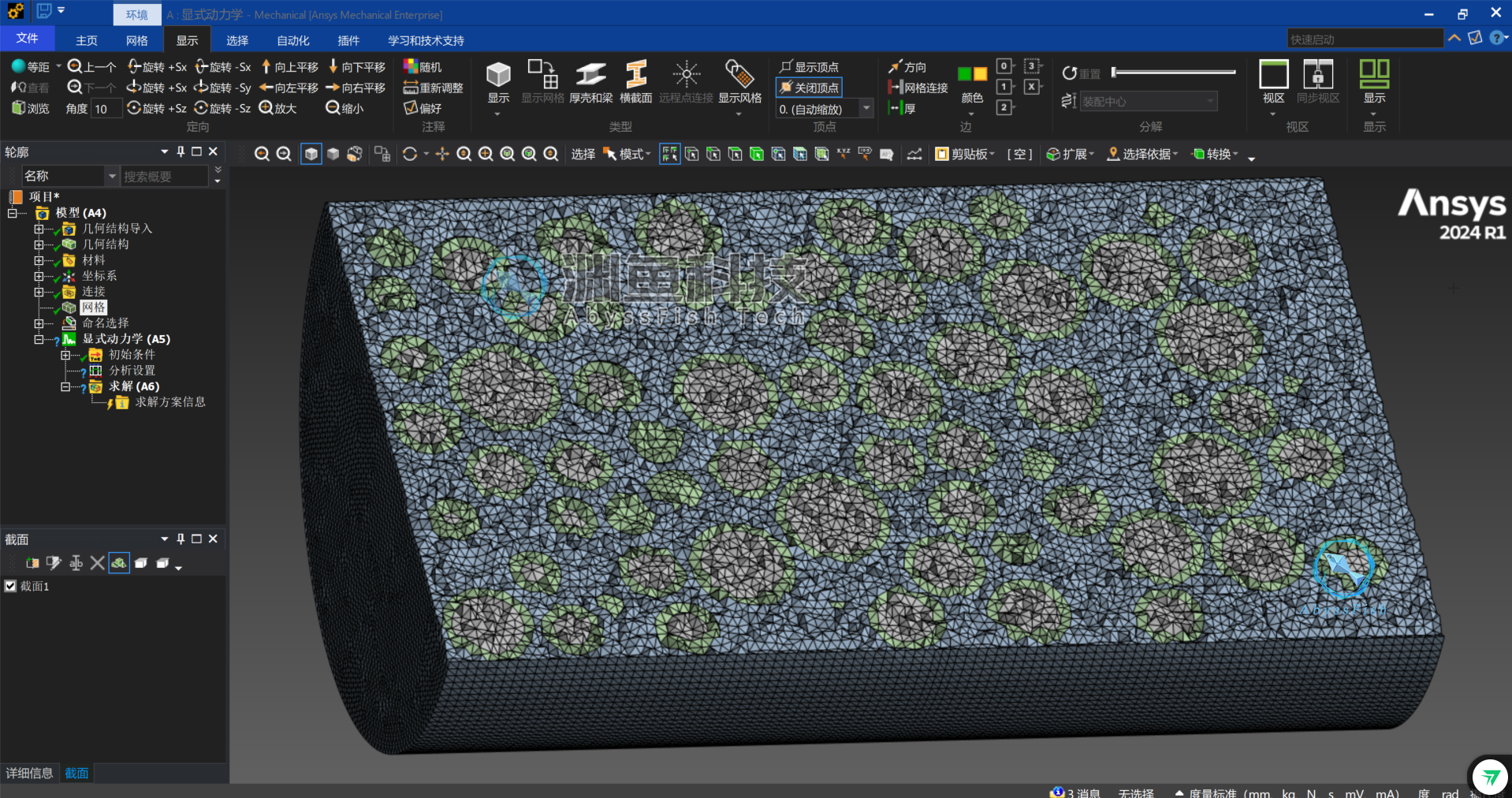Click the 浏览 (browse views) icon
This screenshot has width=1512, height=798.
[x=19, y=108]
